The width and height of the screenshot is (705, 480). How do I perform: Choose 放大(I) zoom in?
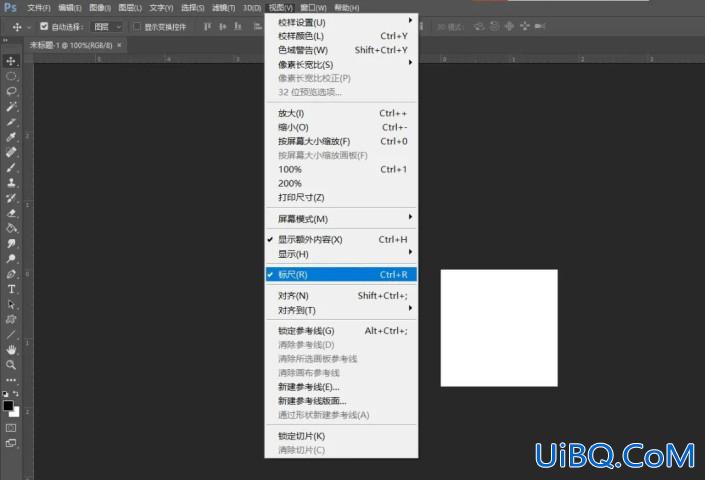[341, 113]
